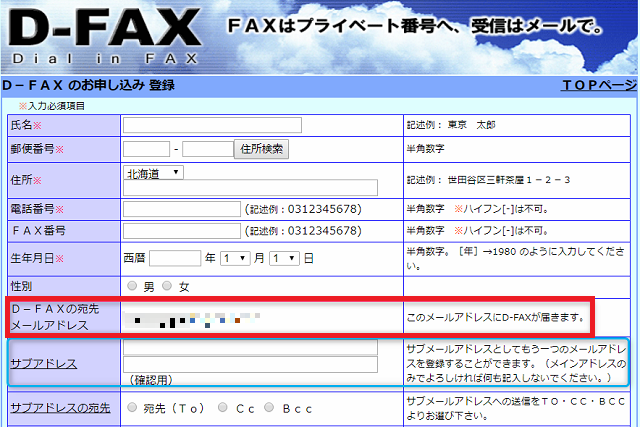
Task: Click the D-FAXのお申し込み 登録 heading
Action: coord(89,85)
